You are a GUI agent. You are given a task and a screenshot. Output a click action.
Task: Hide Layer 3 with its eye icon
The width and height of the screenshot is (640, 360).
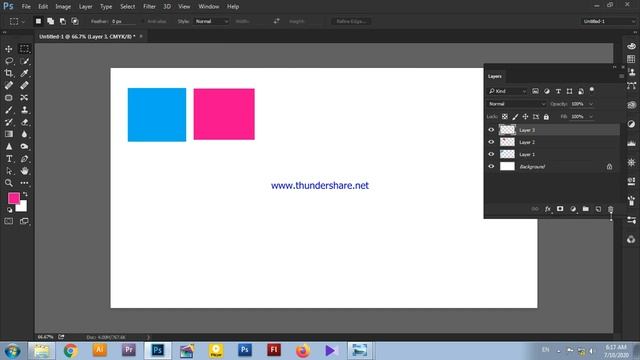point(491,130)
